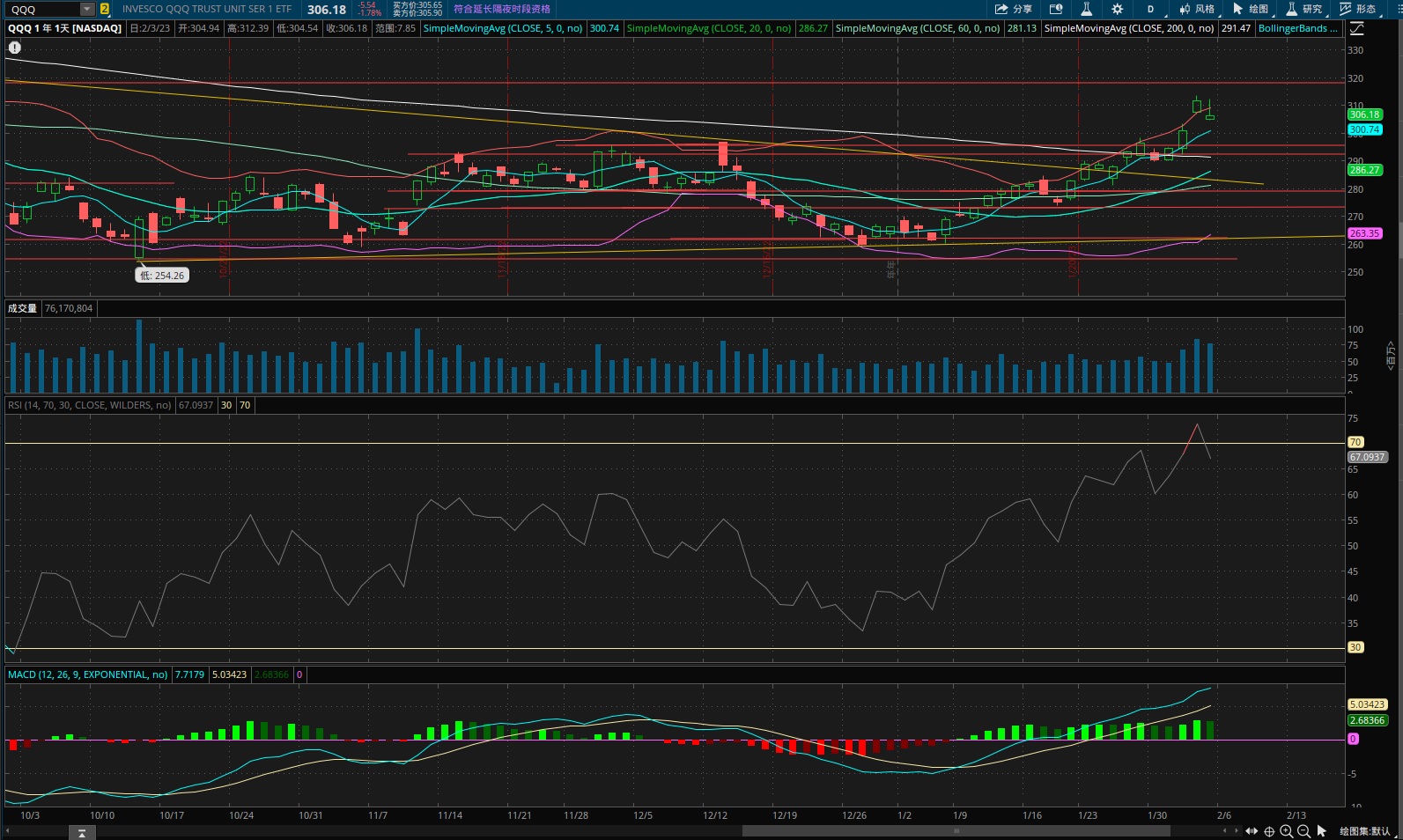Click the RSI (14, 70, 30, CLOSE, WILDERS) label
The image size is (1403, 840).
(x=89, y=405)
